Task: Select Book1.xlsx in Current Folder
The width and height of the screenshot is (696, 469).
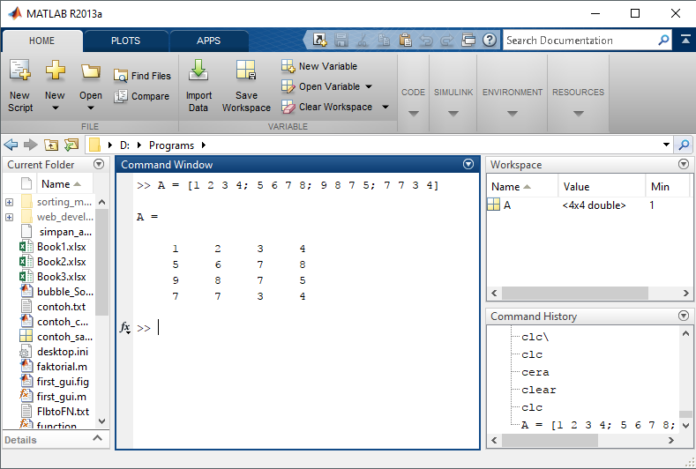Action: (60, 246)
